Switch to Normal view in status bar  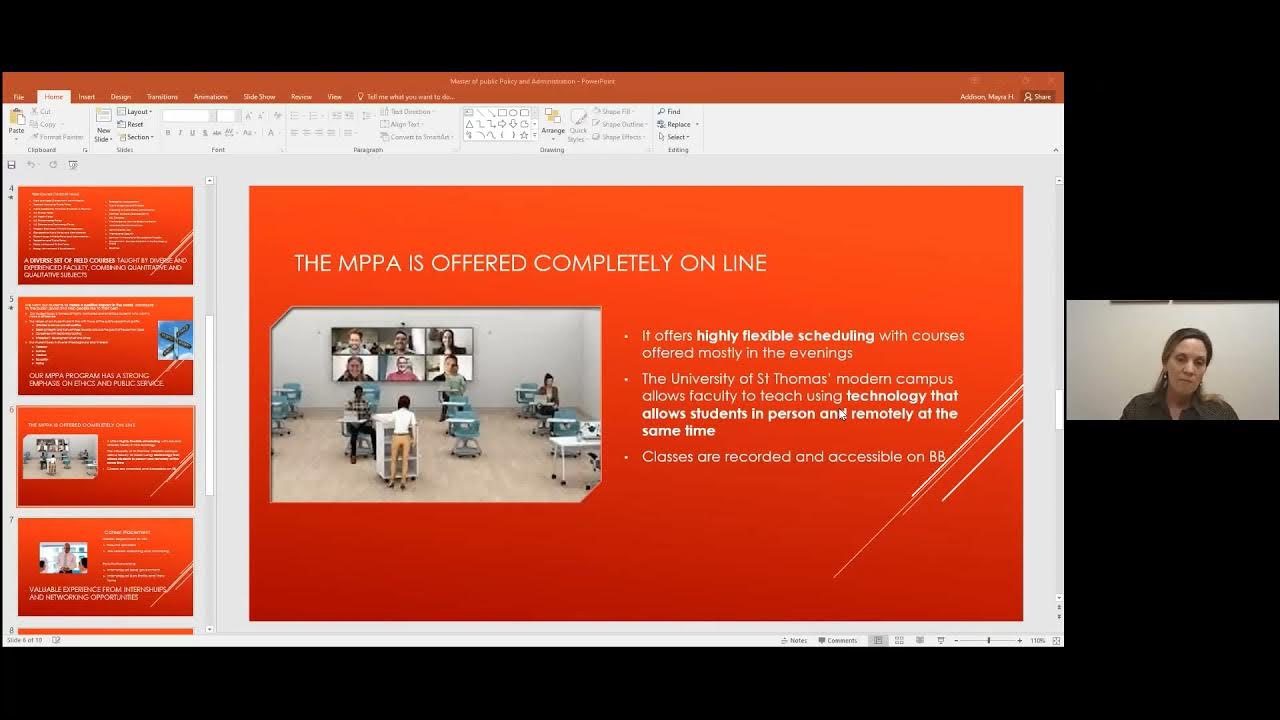878,640
